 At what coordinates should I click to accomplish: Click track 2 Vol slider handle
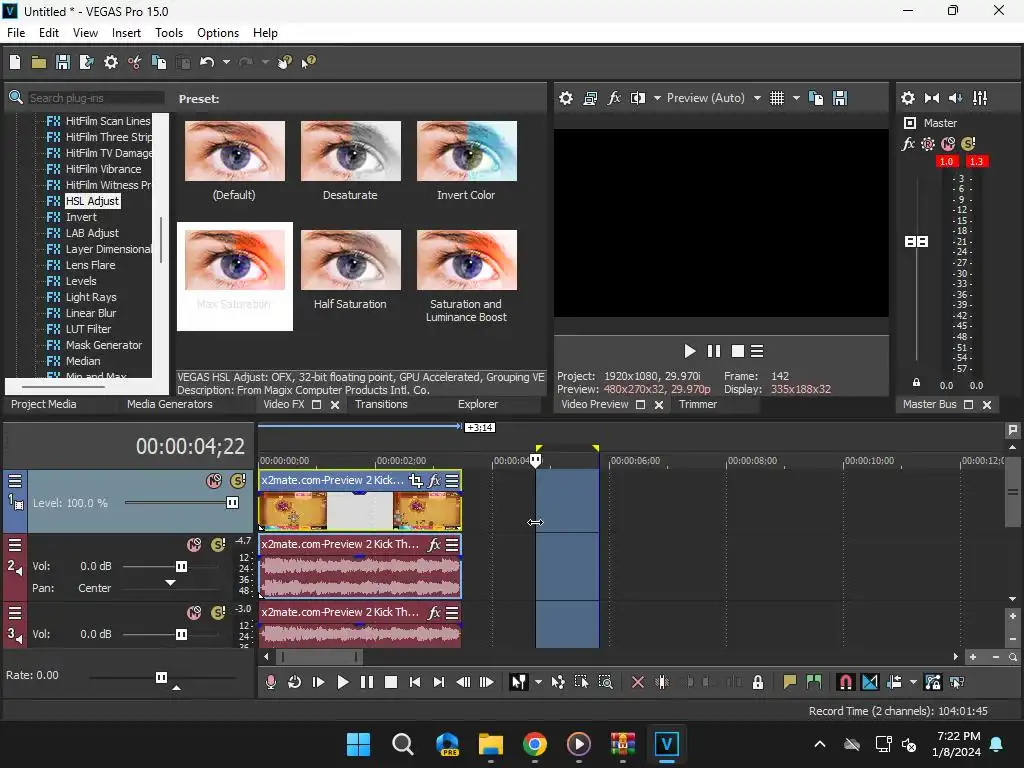coord(182,566)
